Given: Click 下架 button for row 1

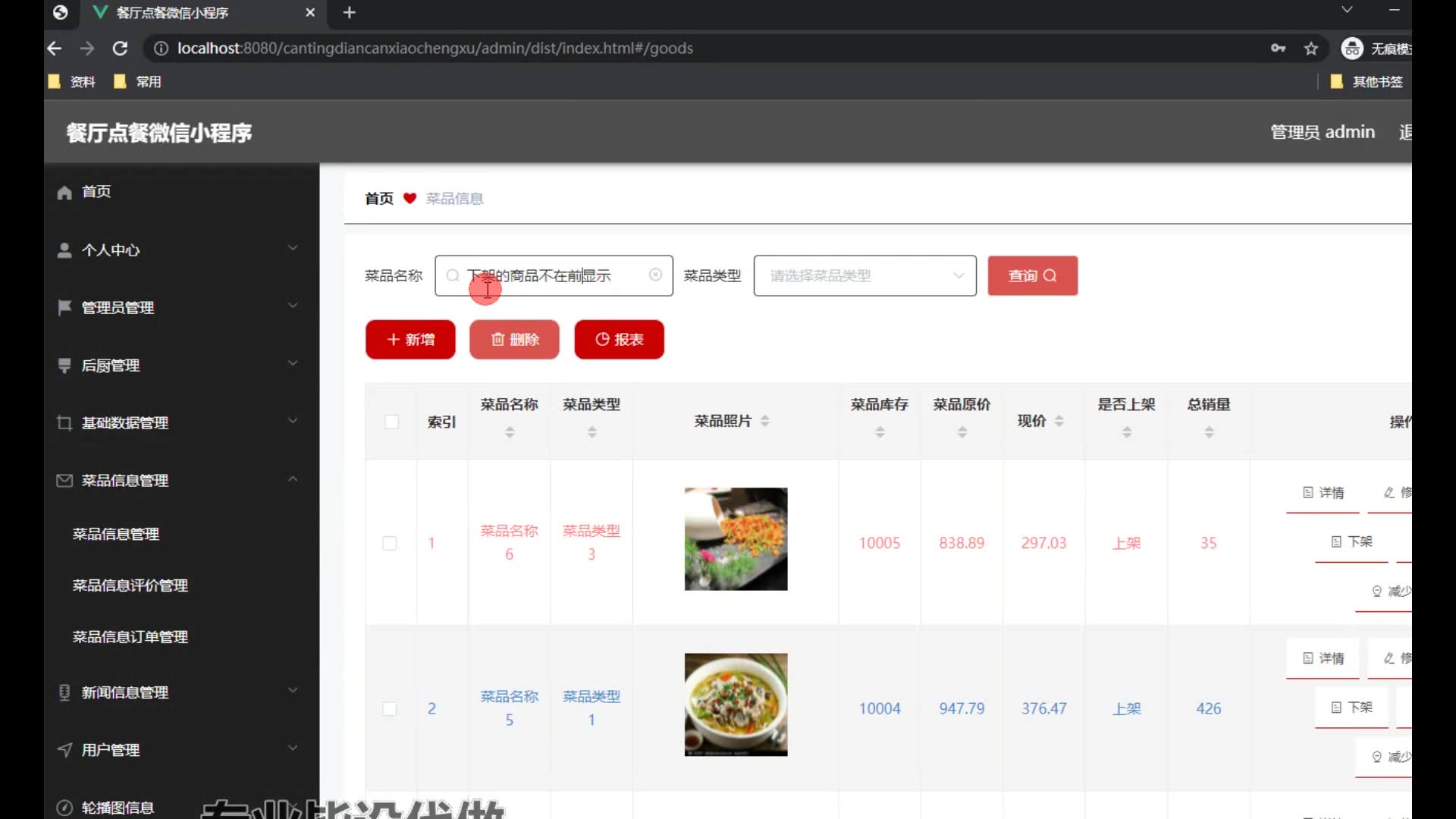Looking at the screenshot, I should click(1351, 541).
